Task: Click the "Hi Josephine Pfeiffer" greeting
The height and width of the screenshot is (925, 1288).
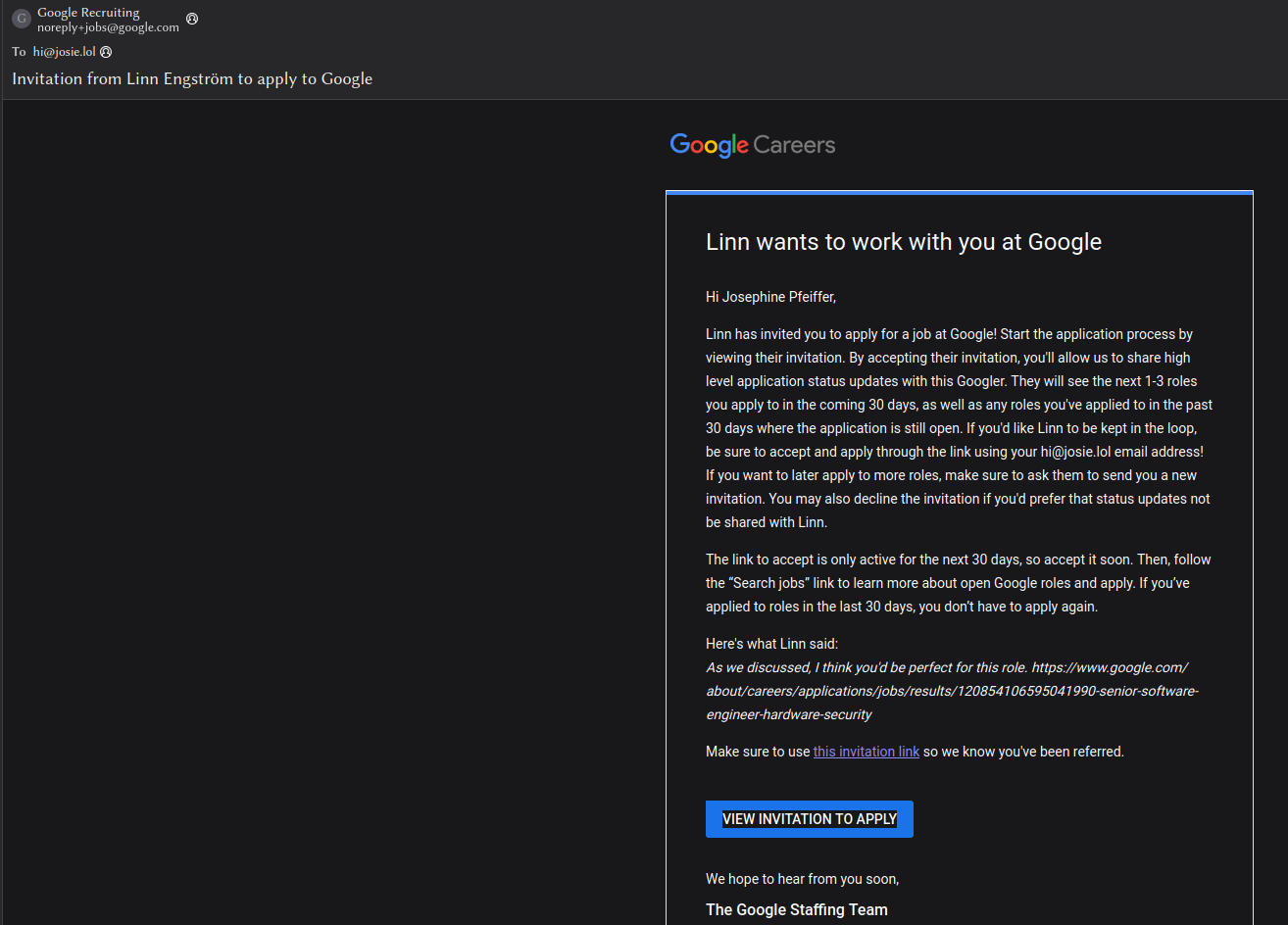Action: [x=770, y=297]
